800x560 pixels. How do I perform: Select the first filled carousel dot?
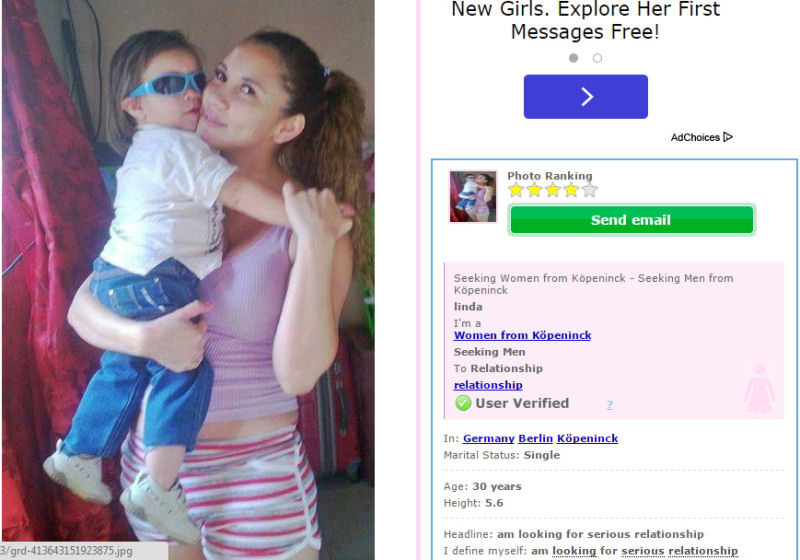pyautogui.click(x=573, y=58)
